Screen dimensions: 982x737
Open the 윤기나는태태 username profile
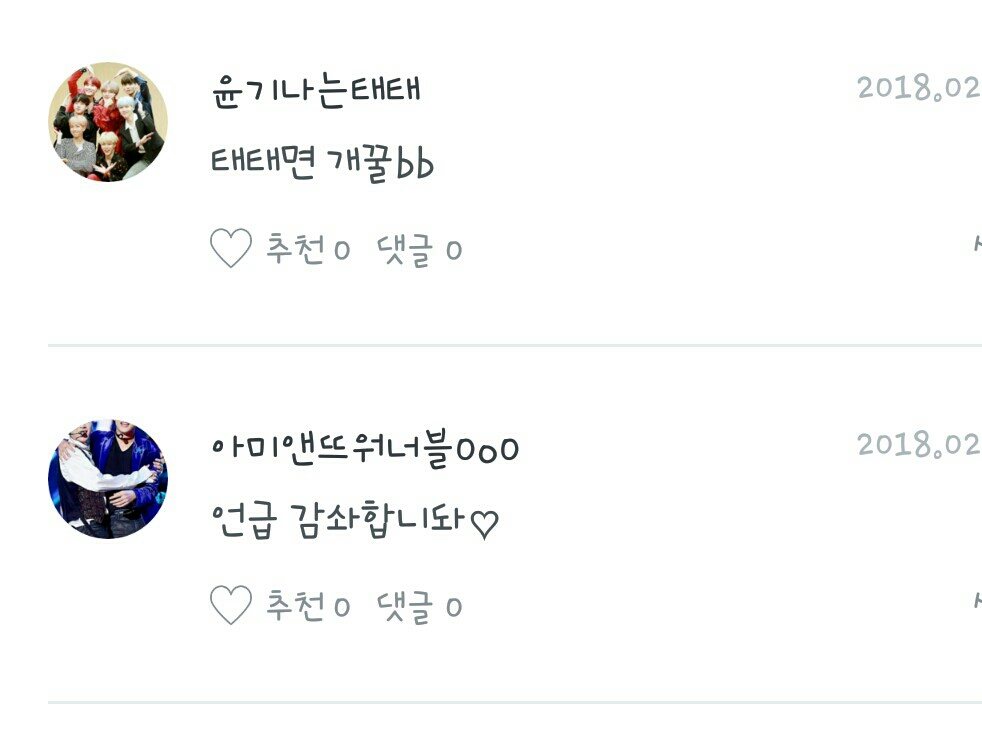[316, 90]
